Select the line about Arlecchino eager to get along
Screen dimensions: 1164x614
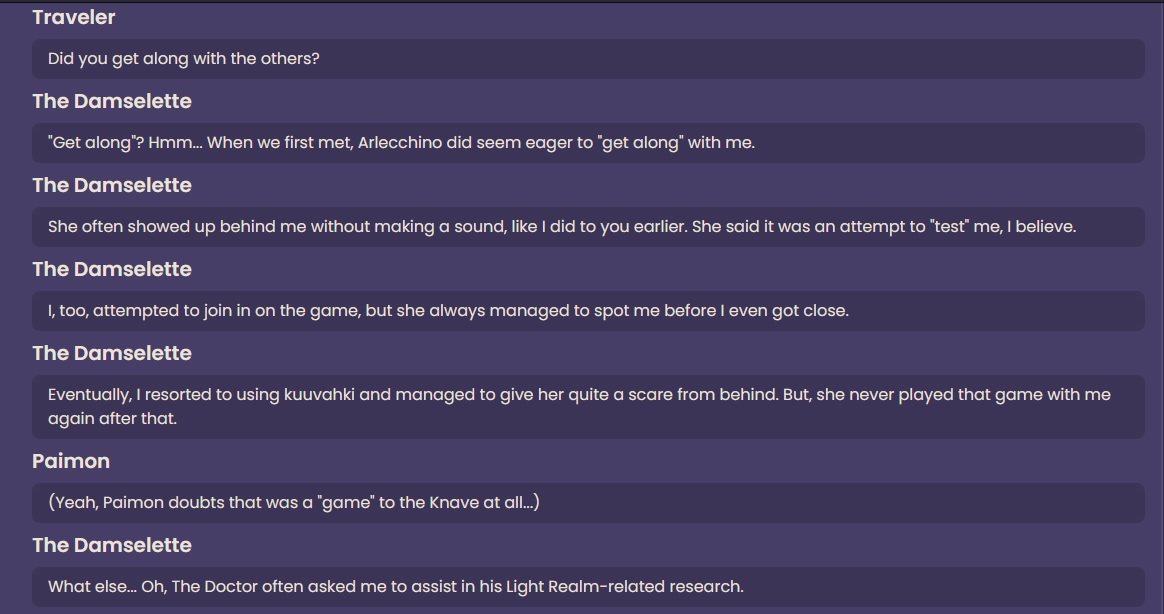[588, 143]
